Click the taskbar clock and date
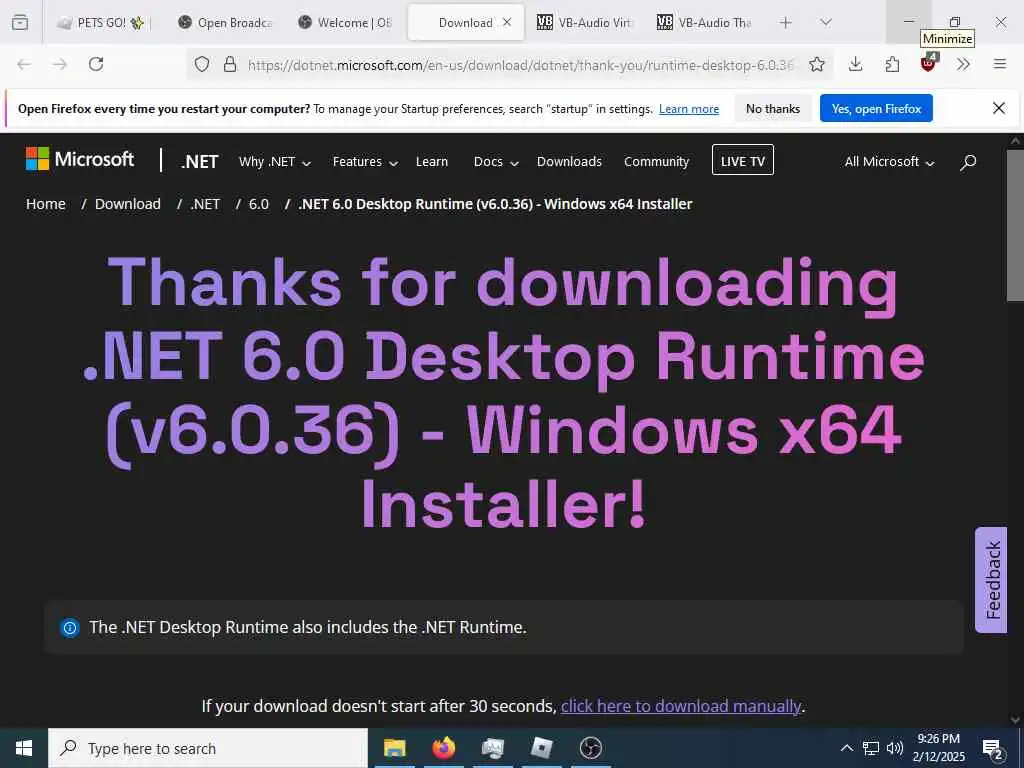Viewport: 1024px width, 768px height. click(938, 748)
